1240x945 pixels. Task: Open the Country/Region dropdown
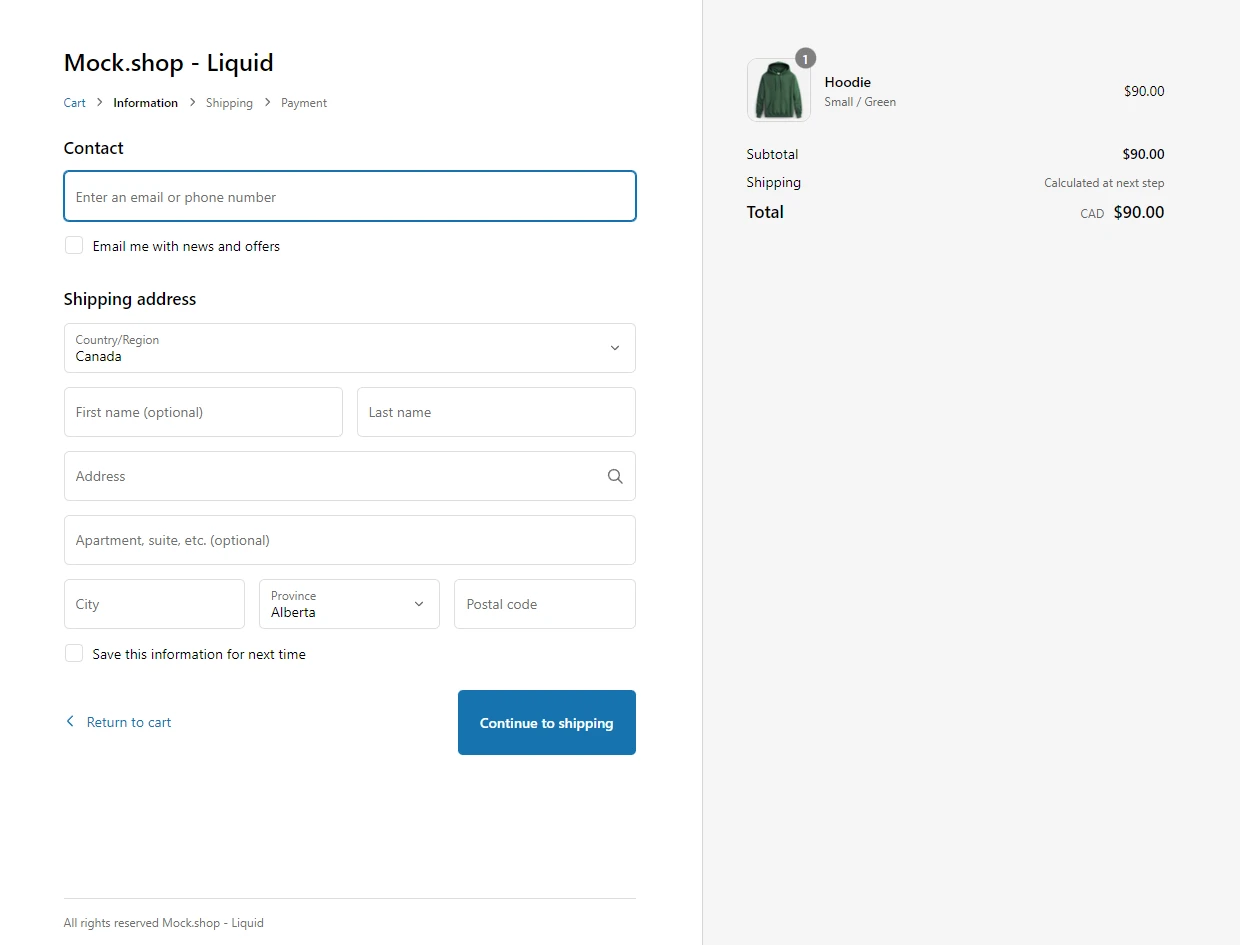(x=349, y=348)
